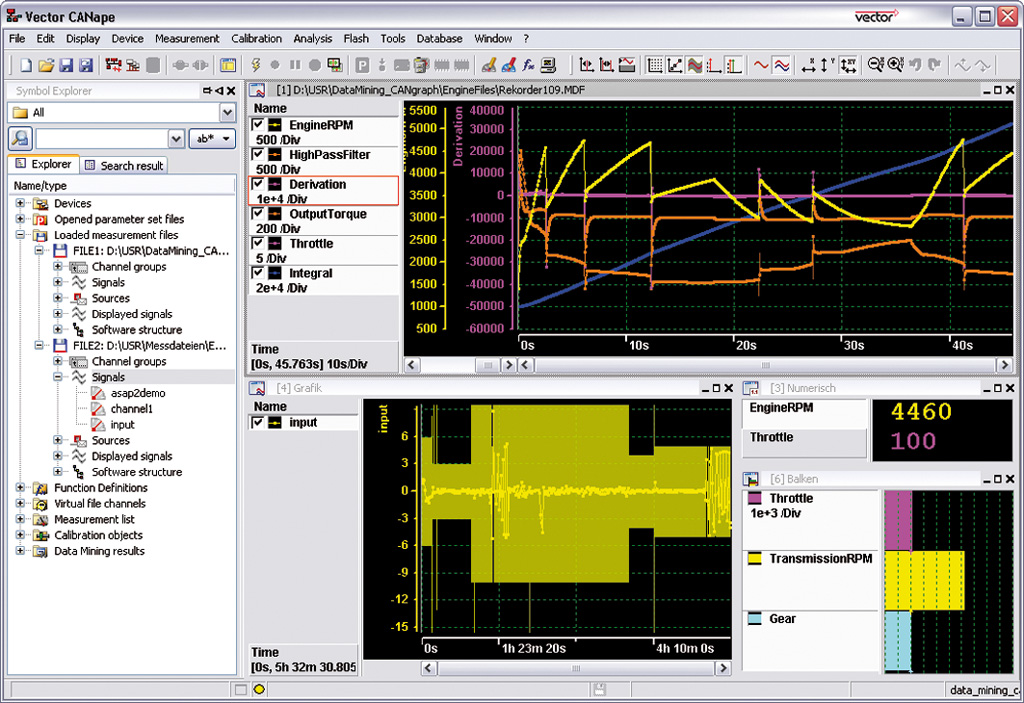Open the Calibration menu
Viewport: 1024px width, 703px height.
256,39
